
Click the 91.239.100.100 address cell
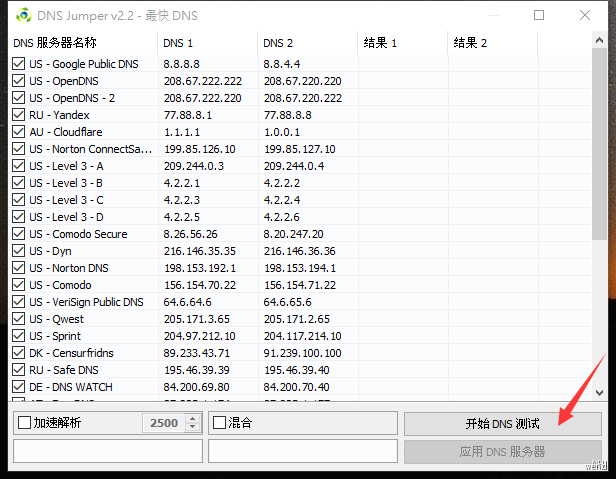coord(302,353)
